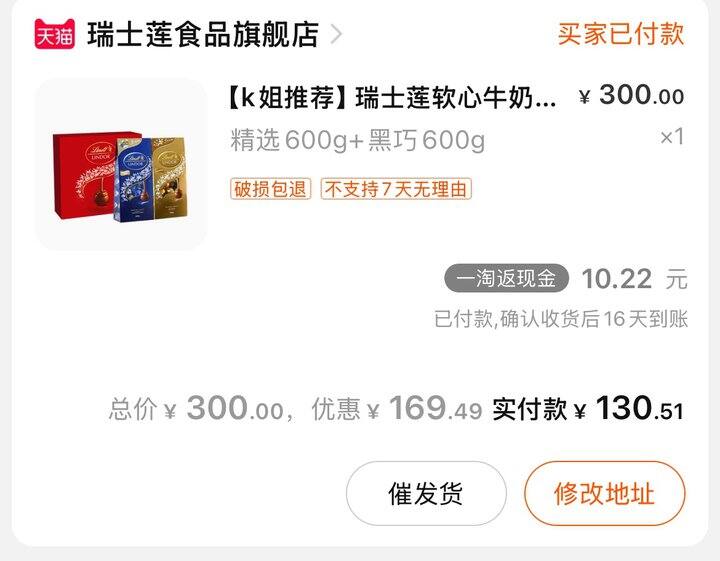Click the ¥300.00 item price

tap(632, 95)
